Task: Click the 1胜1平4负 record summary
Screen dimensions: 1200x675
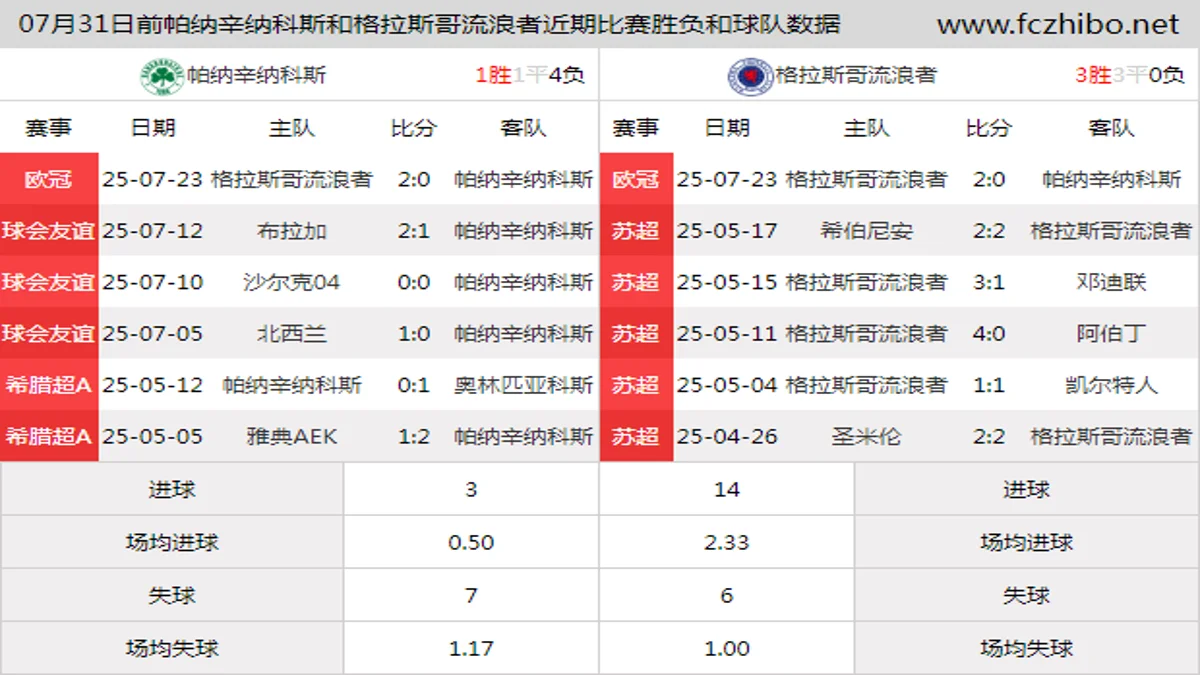Action: pyautogui.click(x=530, y=75)
